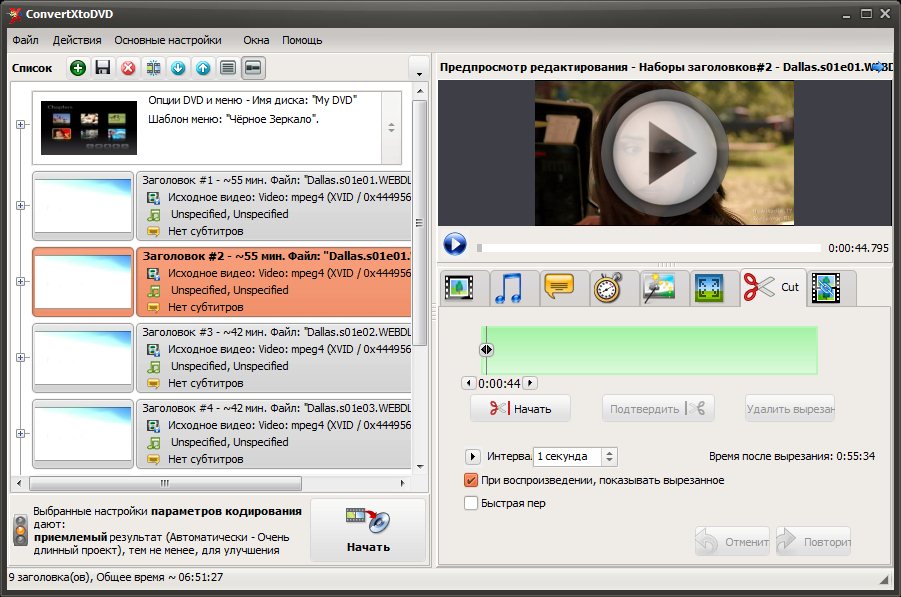Click the large Начать conversion button

[367, 530]
